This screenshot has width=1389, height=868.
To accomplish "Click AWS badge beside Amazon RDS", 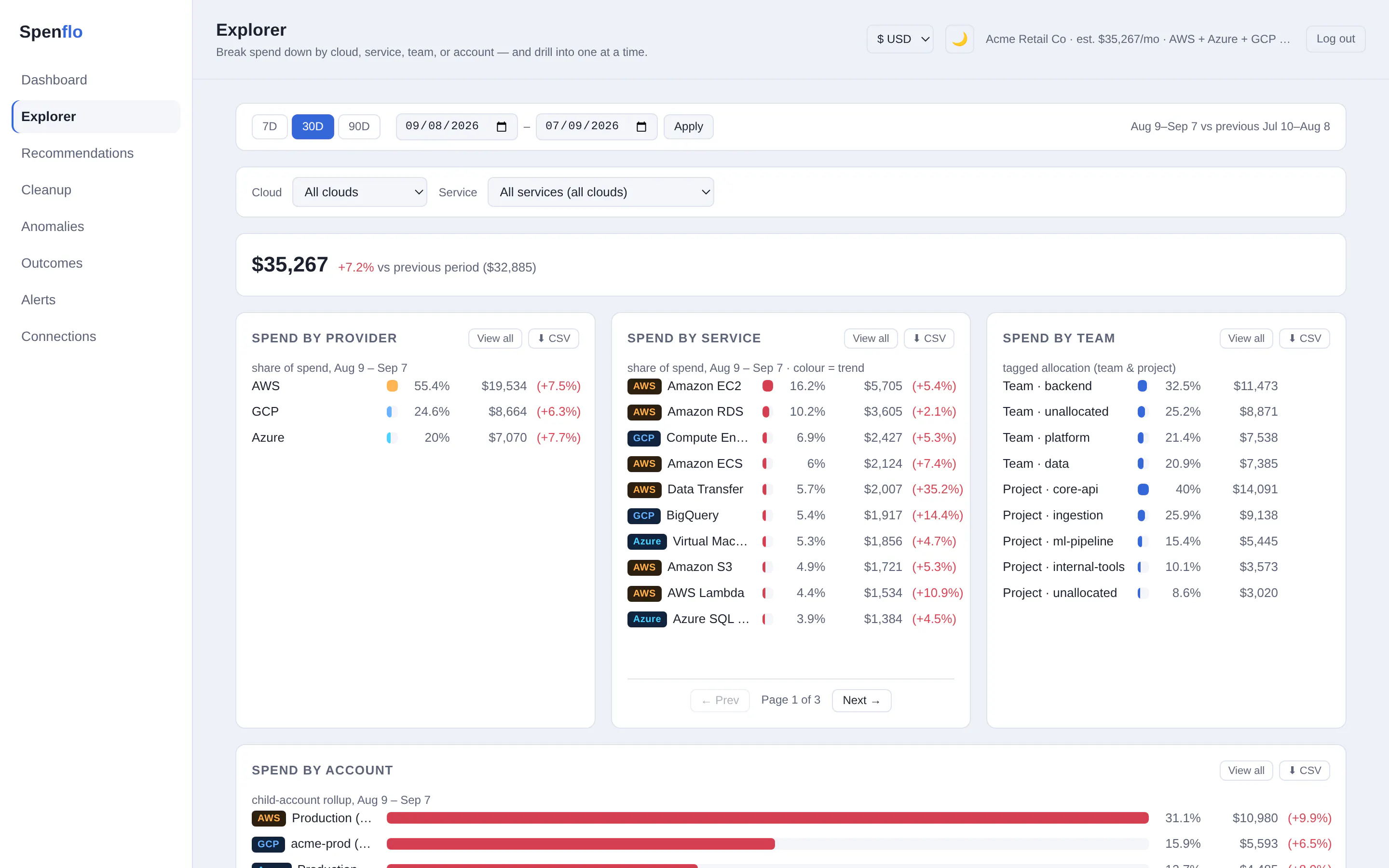I will [644, 412].
